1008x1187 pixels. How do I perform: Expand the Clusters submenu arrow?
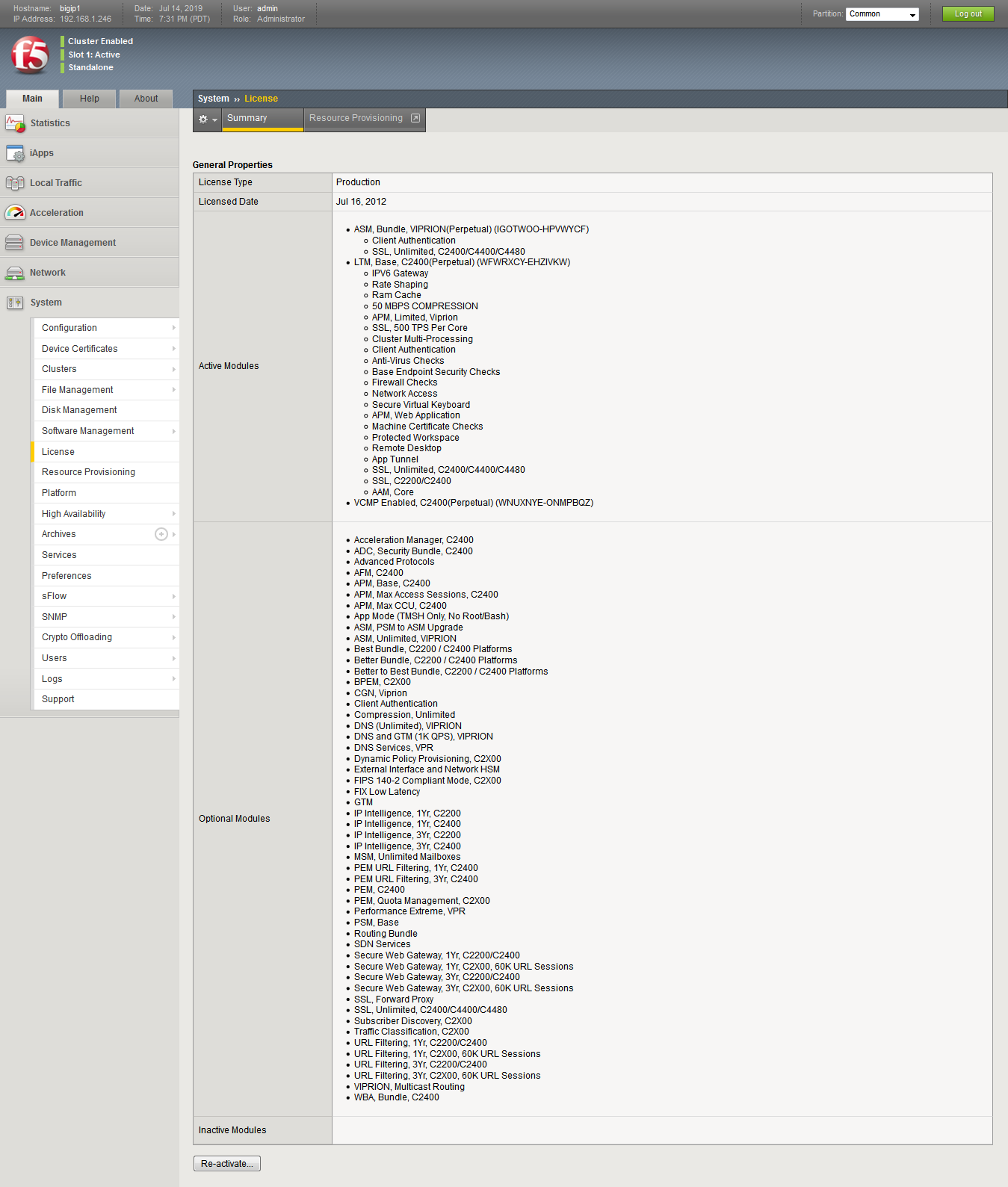coord(174,369)
